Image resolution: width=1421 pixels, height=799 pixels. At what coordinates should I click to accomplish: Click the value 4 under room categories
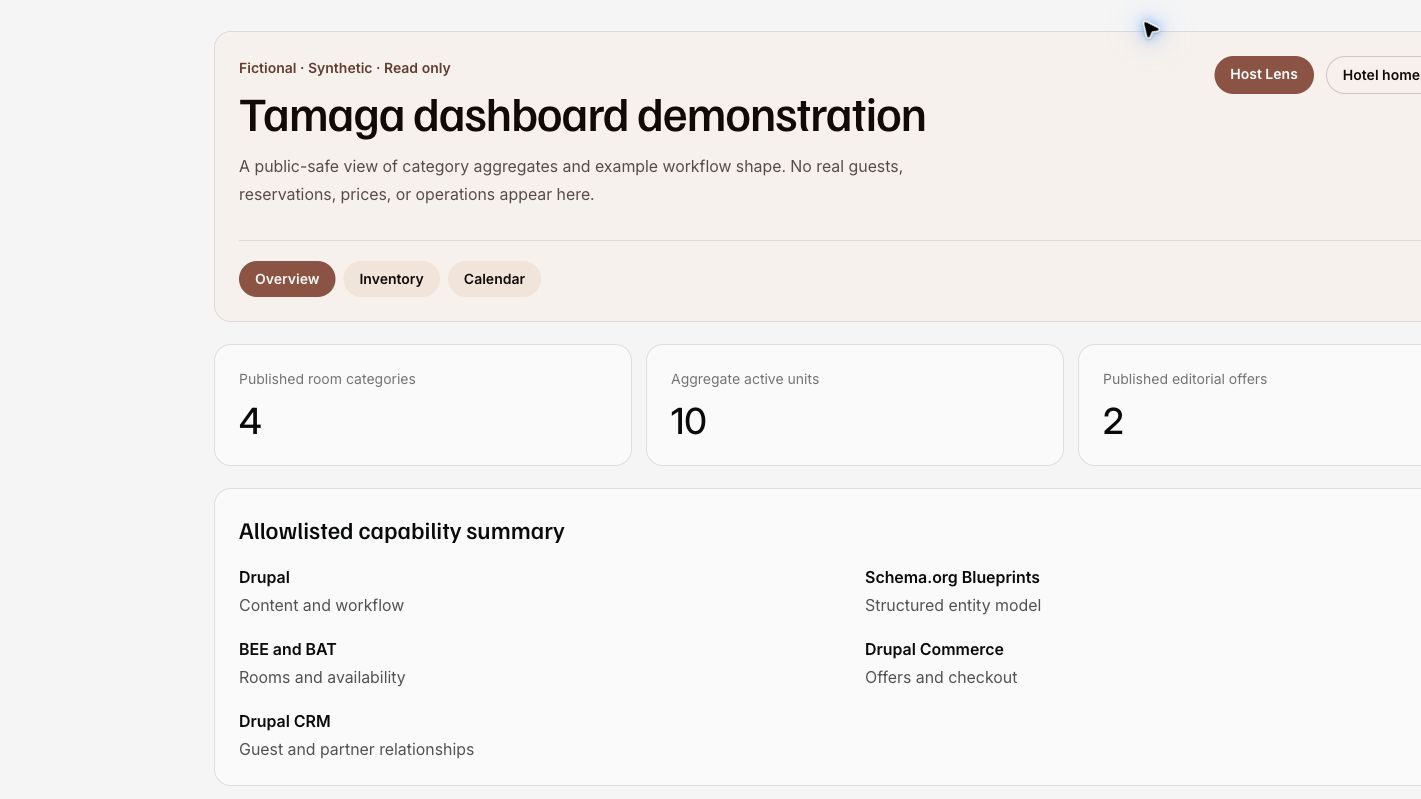coord(250,421)
